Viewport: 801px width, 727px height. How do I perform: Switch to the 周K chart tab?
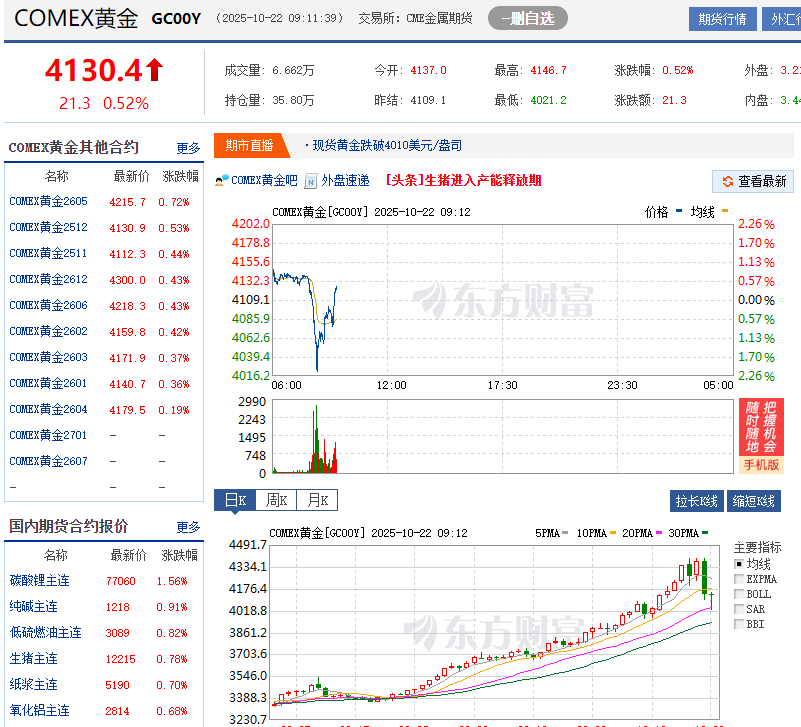coord(276,500)
